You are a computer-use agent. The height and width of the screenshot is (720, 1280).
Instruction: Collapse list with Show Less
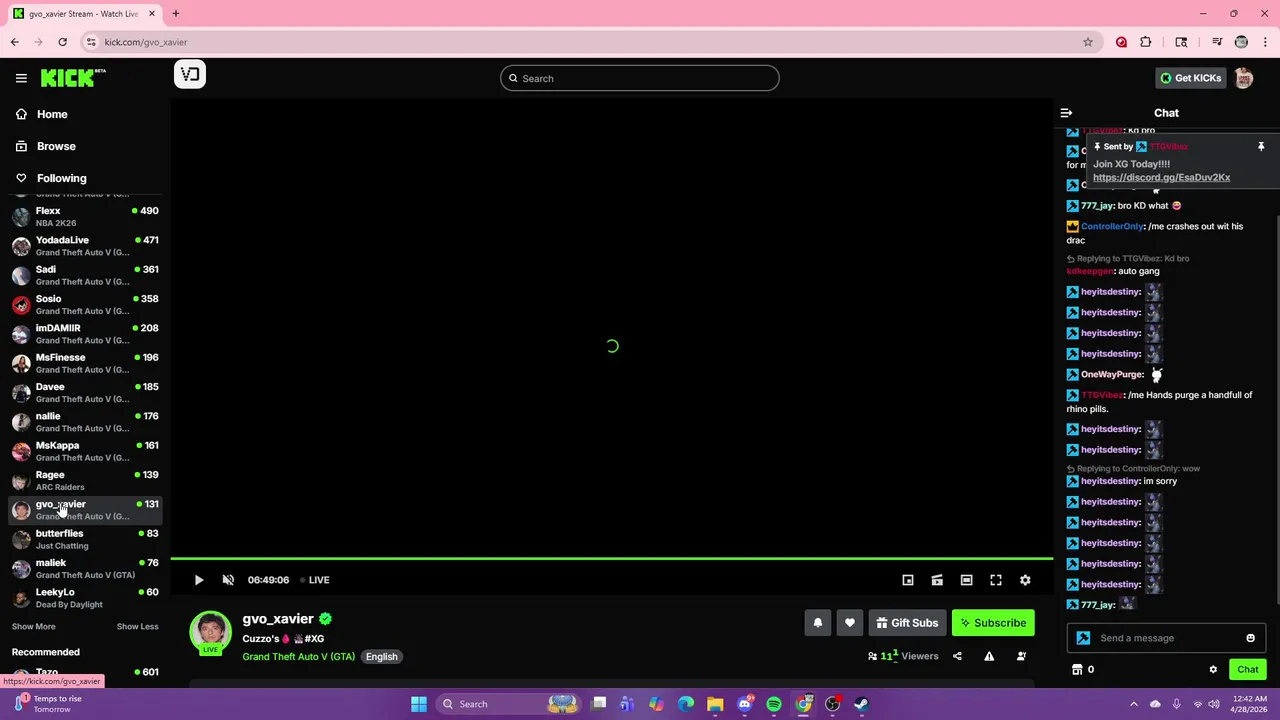tap(137, 626)
